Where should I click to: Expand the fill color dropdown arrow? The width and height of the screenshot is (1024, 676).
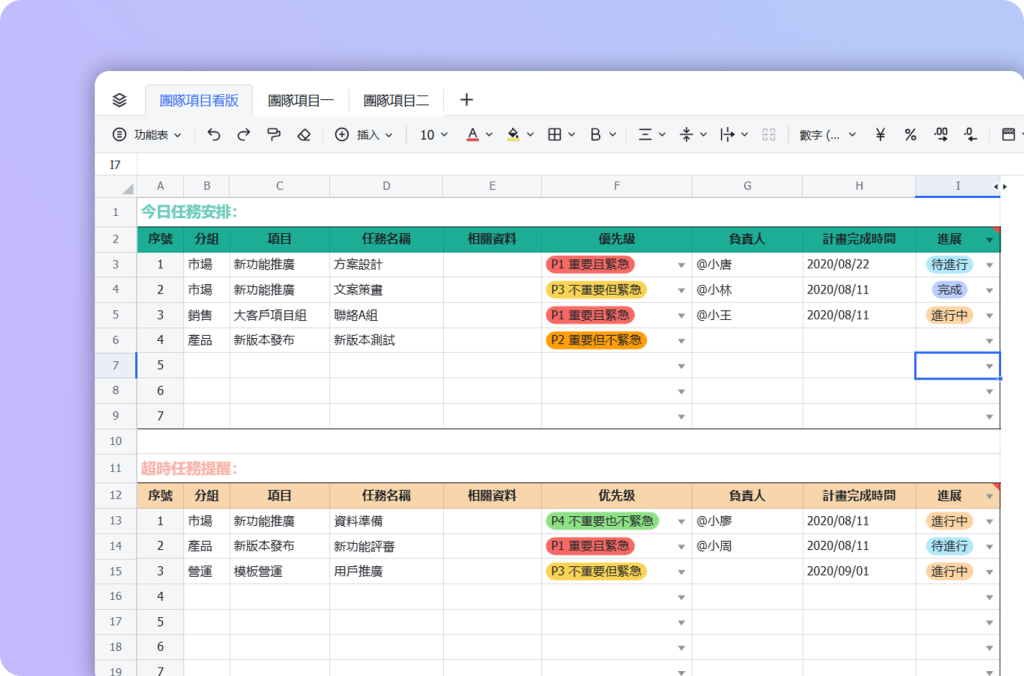coord(530,135)
